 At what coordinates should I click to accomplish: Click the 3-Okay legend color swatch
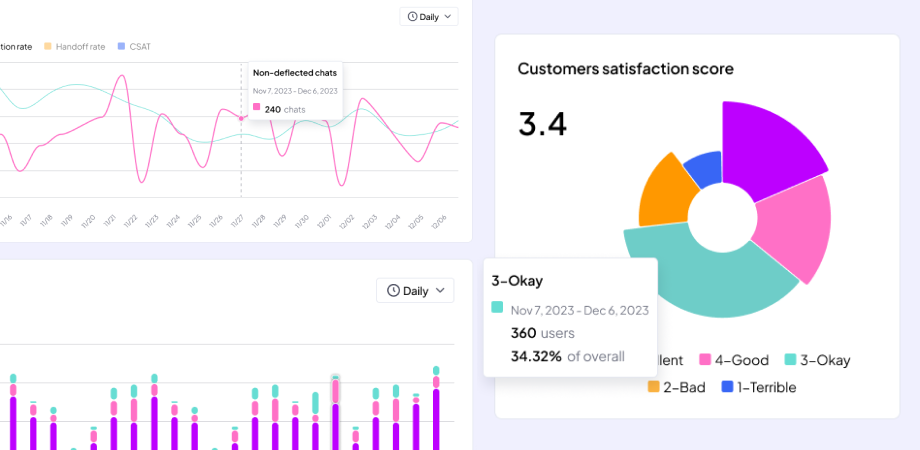click(790, 360)
